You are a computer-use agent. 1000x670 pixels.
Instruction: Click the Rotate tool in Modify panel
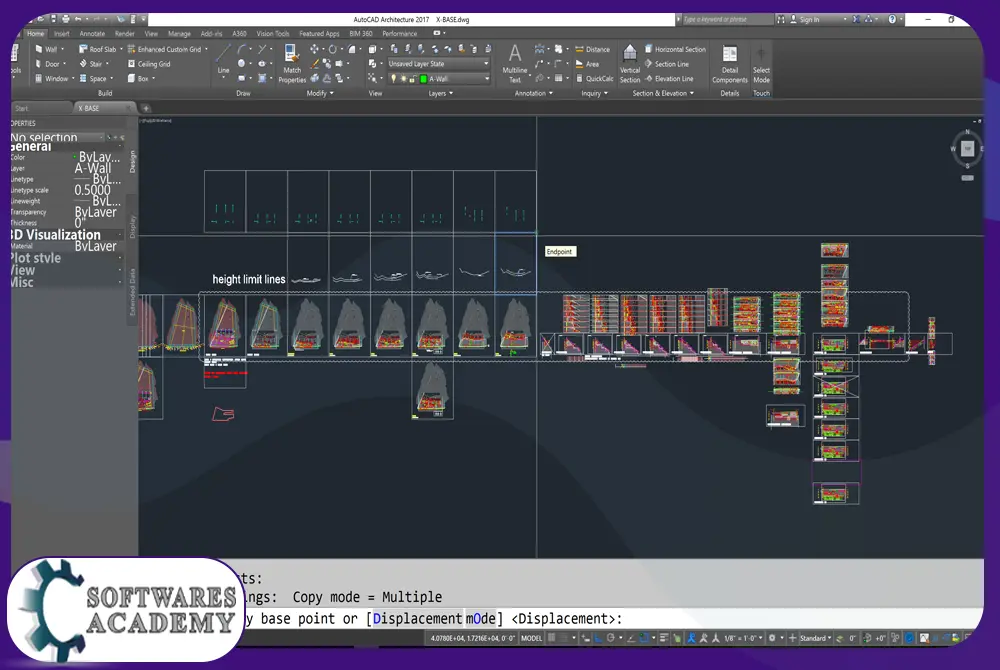click(x=332, y=49)
